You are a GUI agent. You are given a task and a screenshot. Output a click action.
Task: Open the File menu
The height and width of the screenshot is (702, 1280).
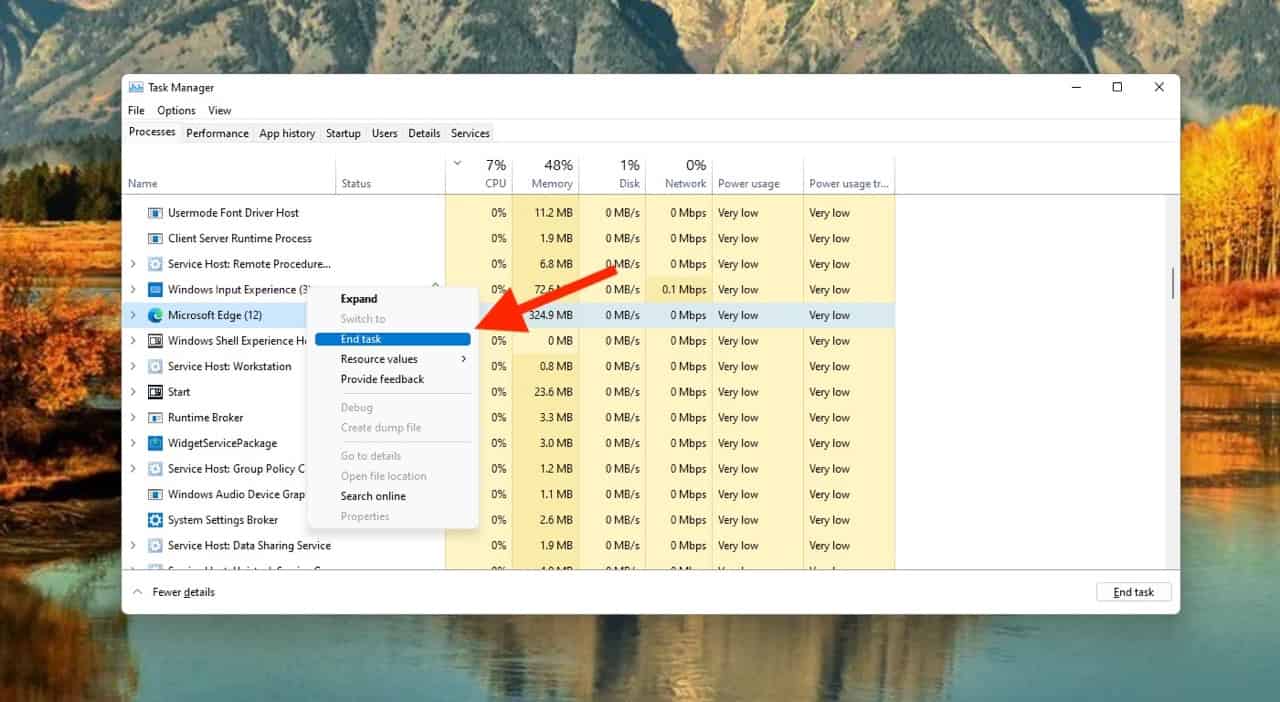[136, 110]
